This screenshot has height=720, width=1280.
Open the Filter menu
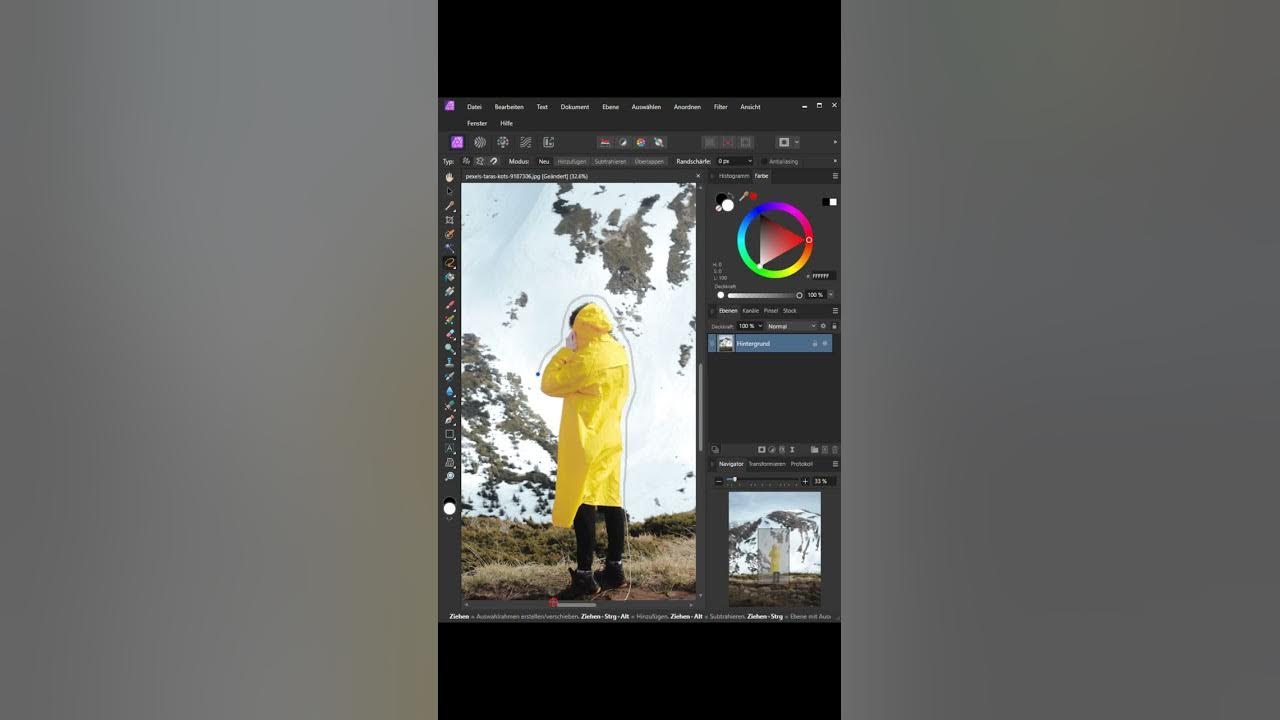(720, 107)
